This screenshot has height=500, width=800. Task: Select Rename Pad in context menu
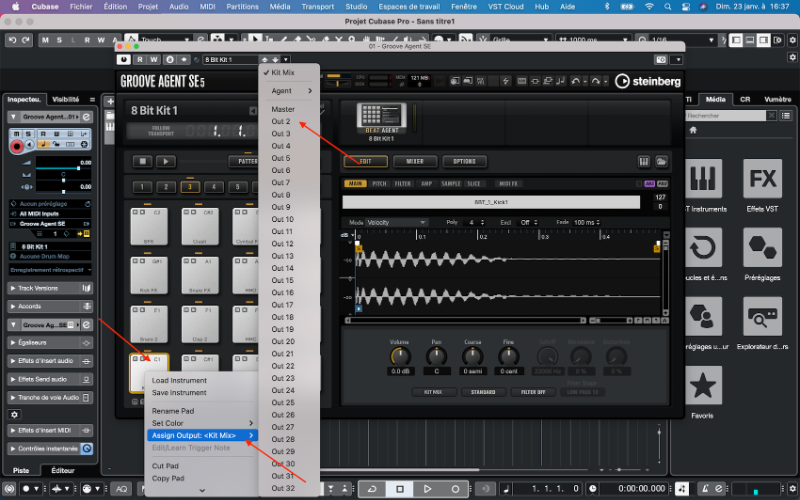tap(202, 411)
